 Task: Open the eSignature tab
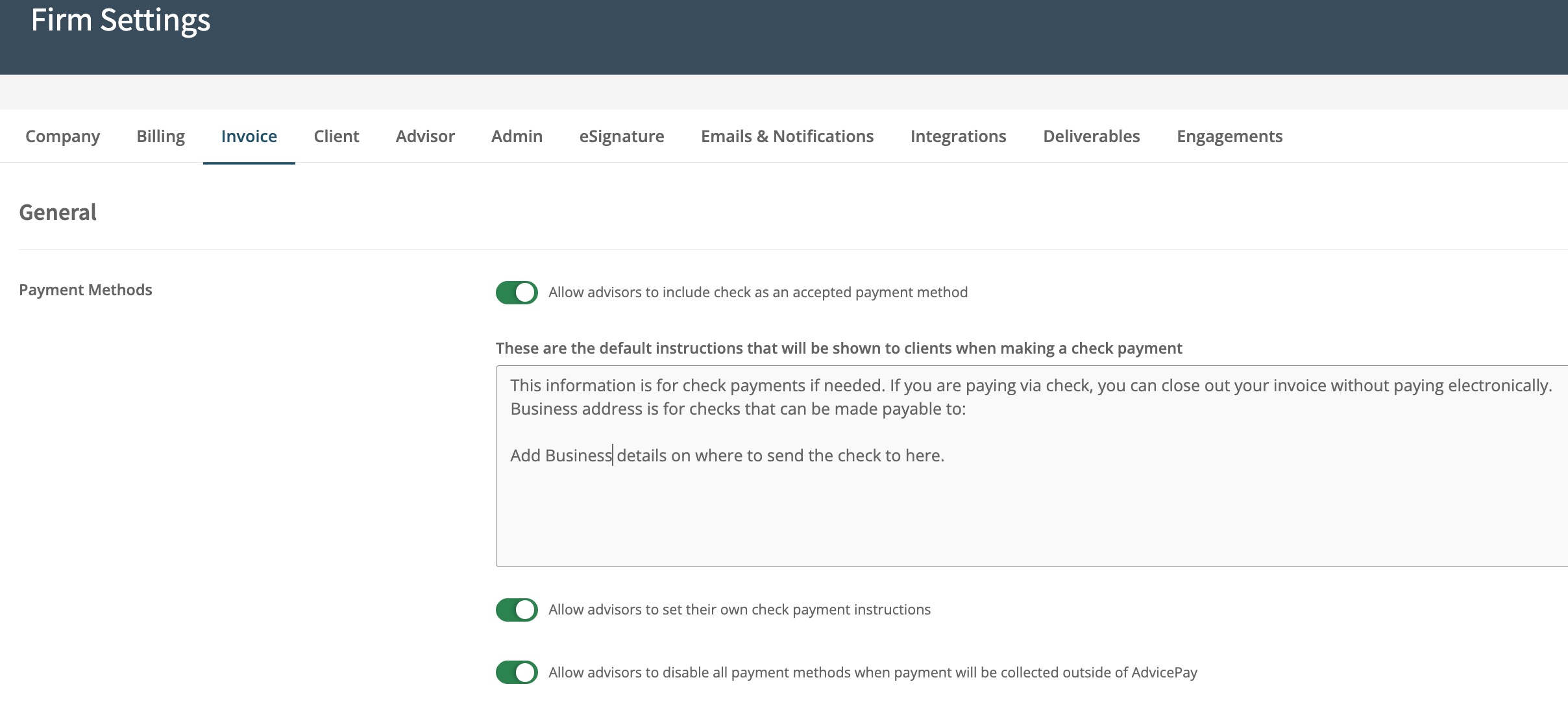pyautogui.click(x=621, y=136)
